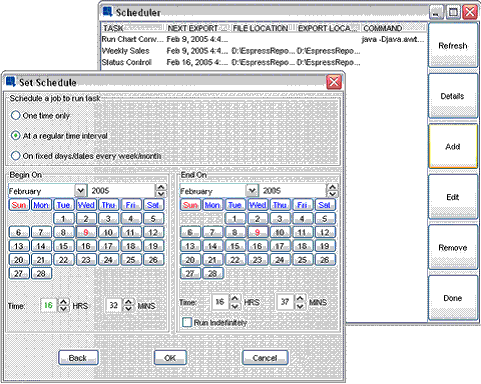The image size is (481, 384).
Task: Pick day 12 in Begin On calendar
Action: (153, 232)
